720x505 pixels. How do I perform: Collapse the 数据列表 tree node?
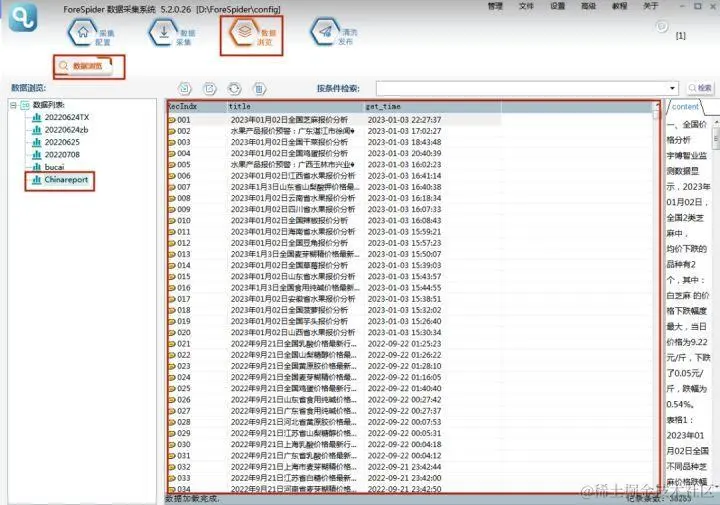click(13, 105)
